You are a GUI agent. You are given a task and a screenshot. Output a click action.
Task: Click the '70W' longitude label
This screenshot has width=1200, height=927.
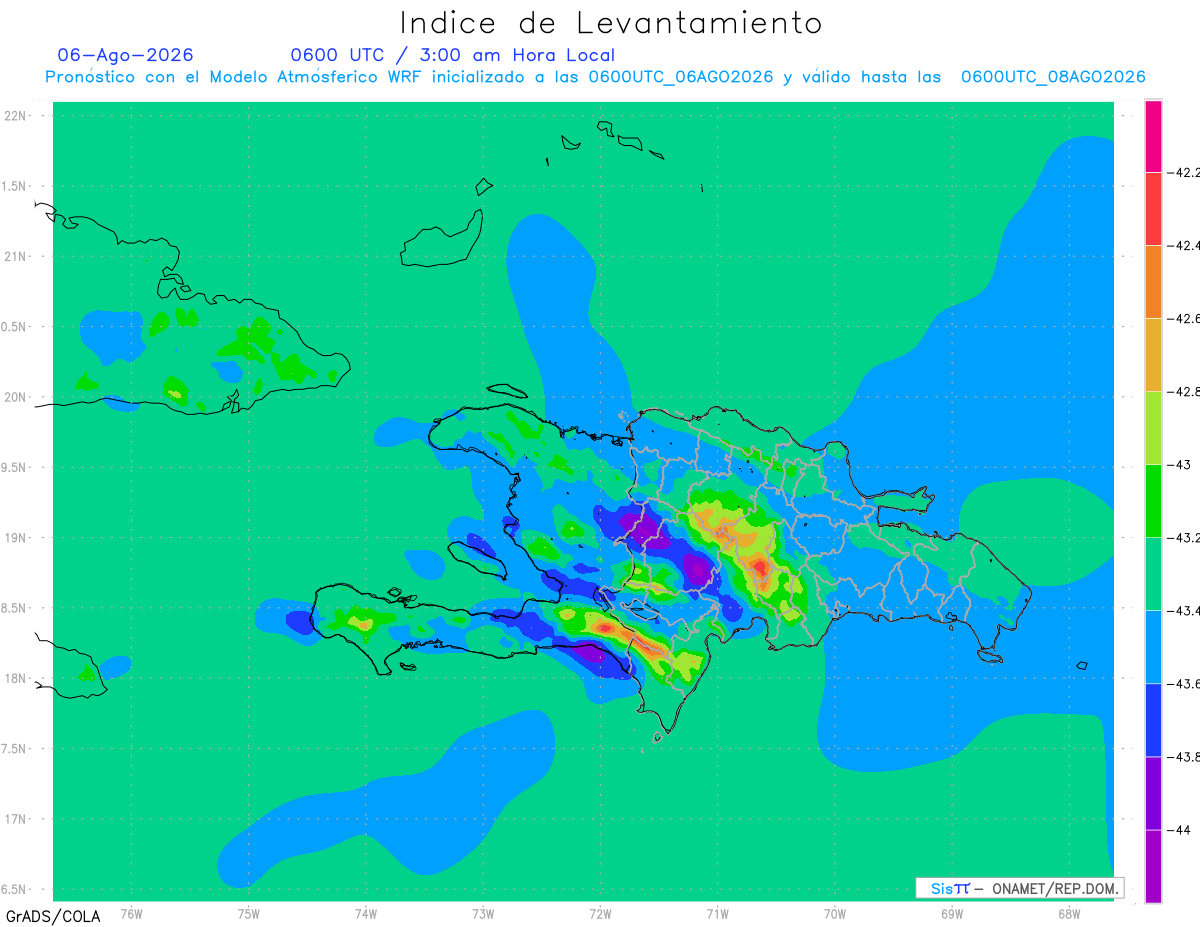[834, 913]
